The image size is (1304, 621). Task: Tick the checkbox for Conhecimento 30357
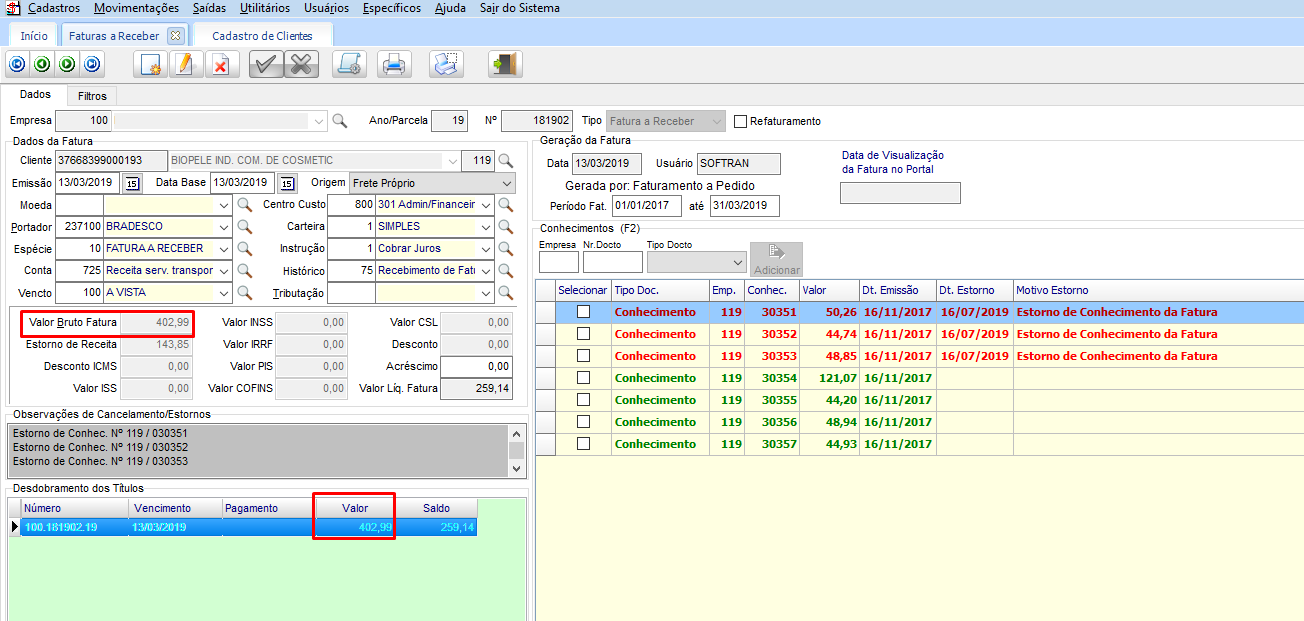[x=584, y=444]
